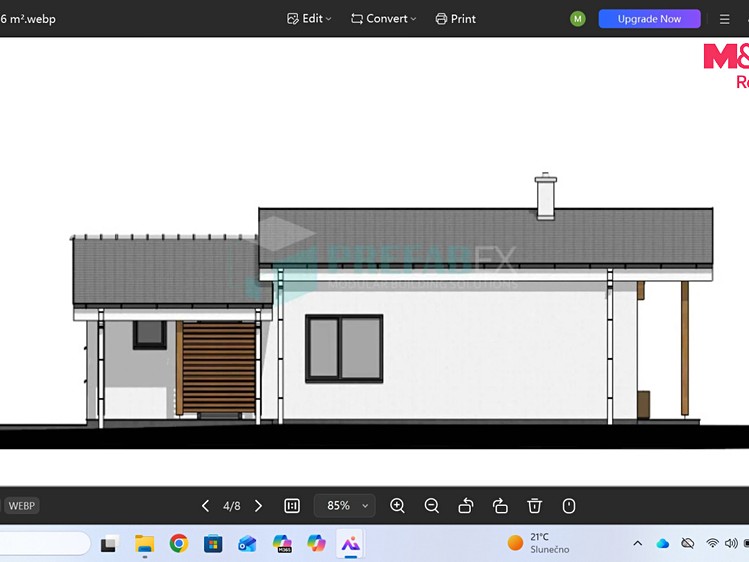Show image information

569,506
